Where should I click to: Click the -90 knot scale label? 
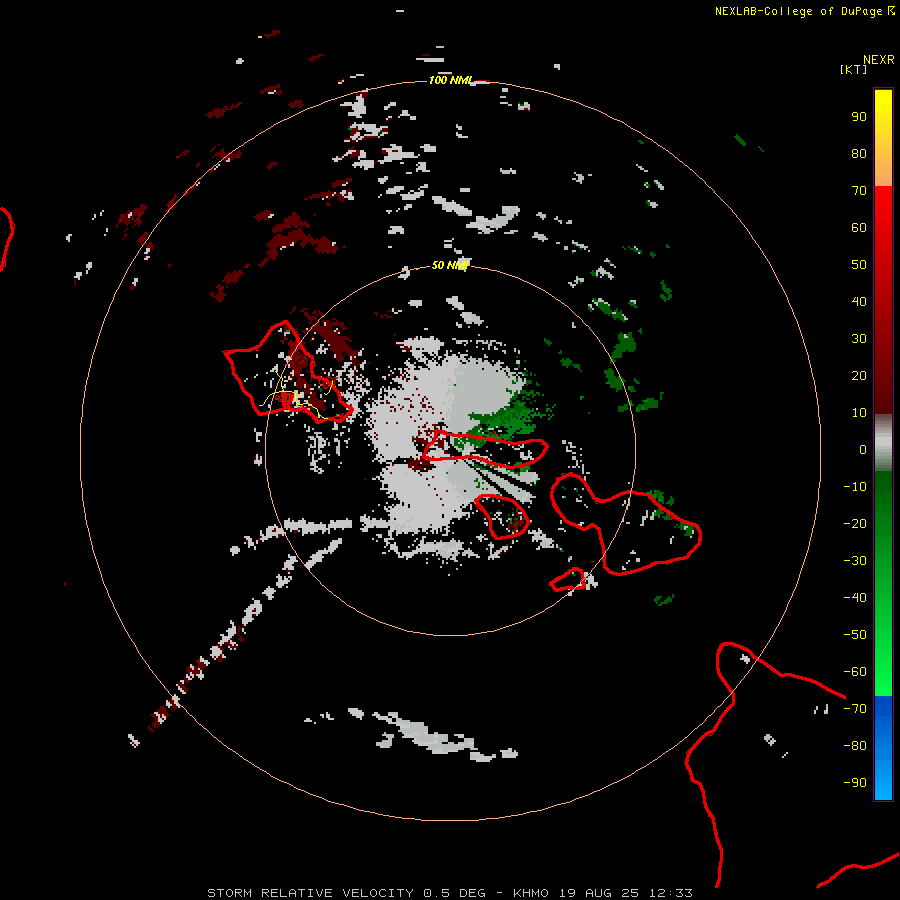(x=855, y=783)
